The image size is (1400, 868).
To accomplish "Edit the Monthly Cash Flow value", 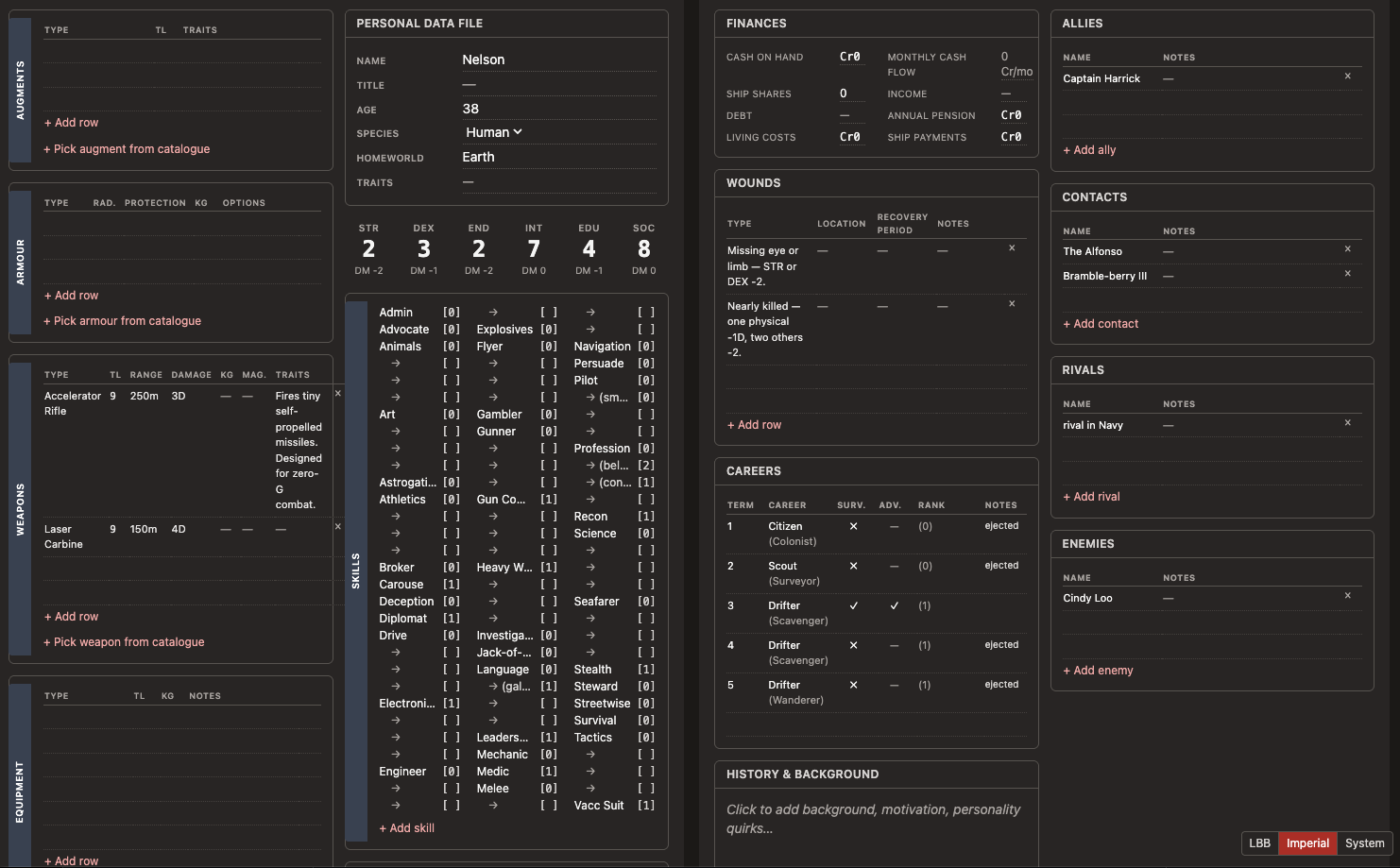I will [x=1016, y=64].
